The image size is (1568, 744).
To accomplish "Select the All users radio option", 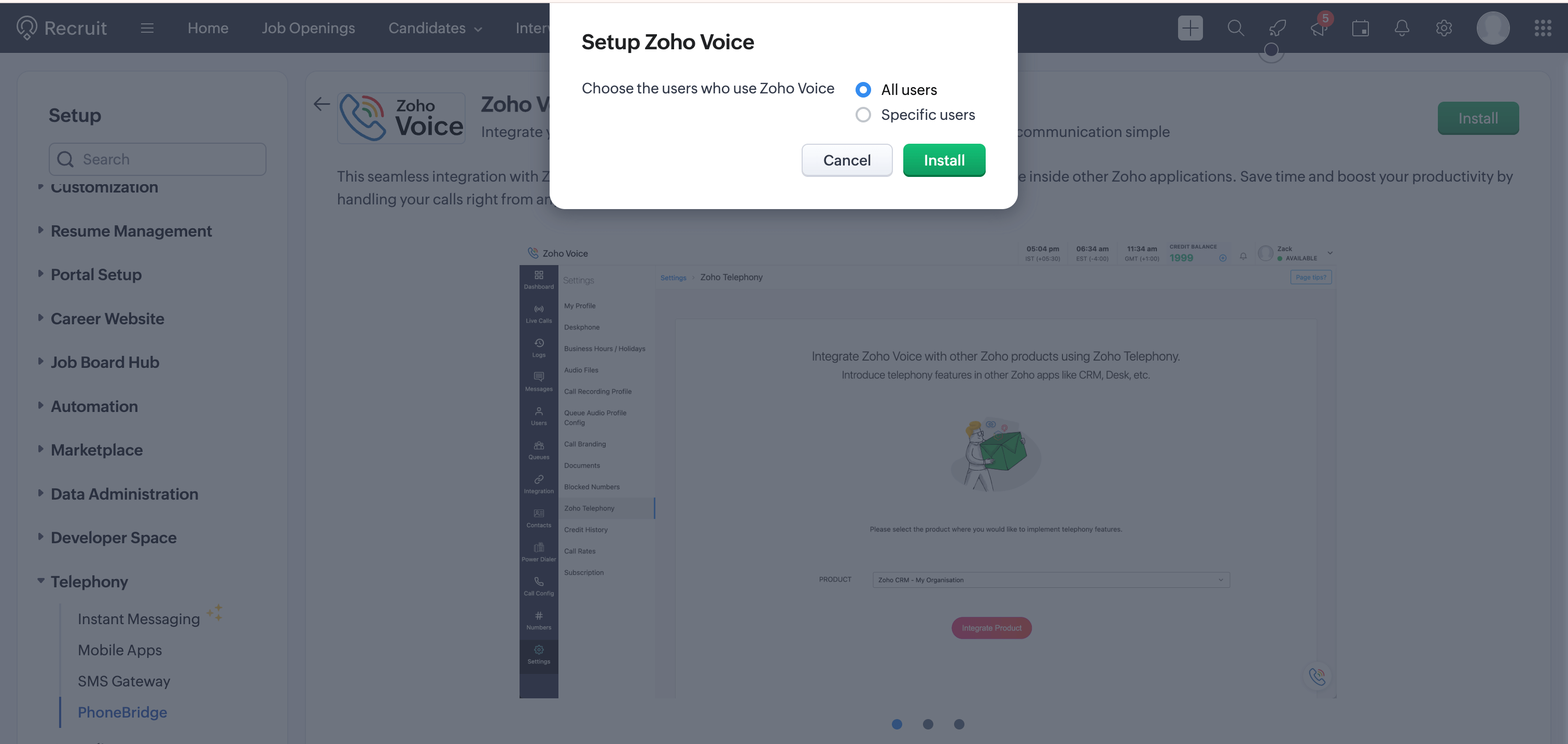I will click(x=862, y=90).
